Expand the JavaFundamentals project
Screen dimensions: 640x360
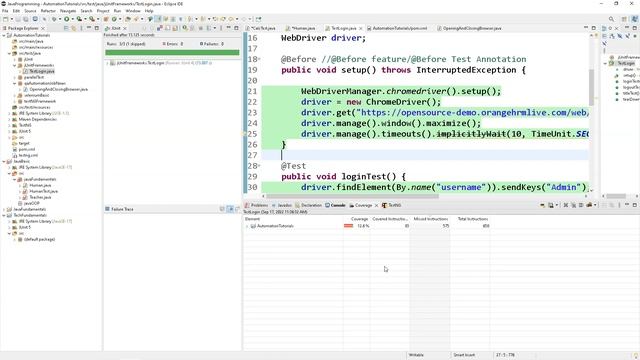pyautogui.click(x=4, y=209)
